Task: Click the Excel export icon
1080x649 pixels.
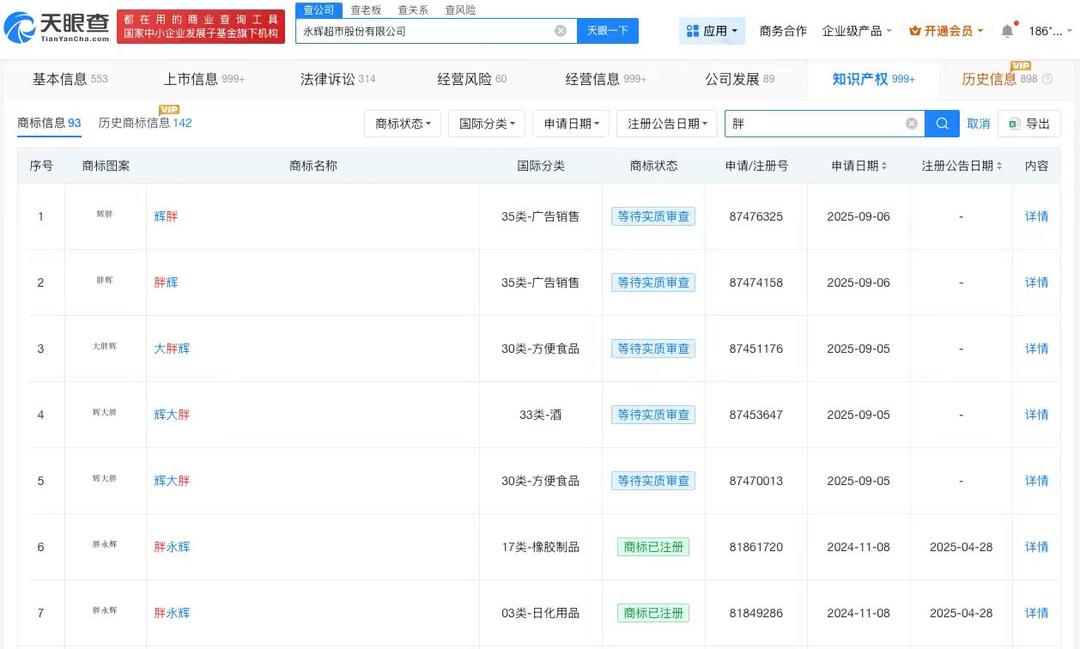Action: 1013,124
